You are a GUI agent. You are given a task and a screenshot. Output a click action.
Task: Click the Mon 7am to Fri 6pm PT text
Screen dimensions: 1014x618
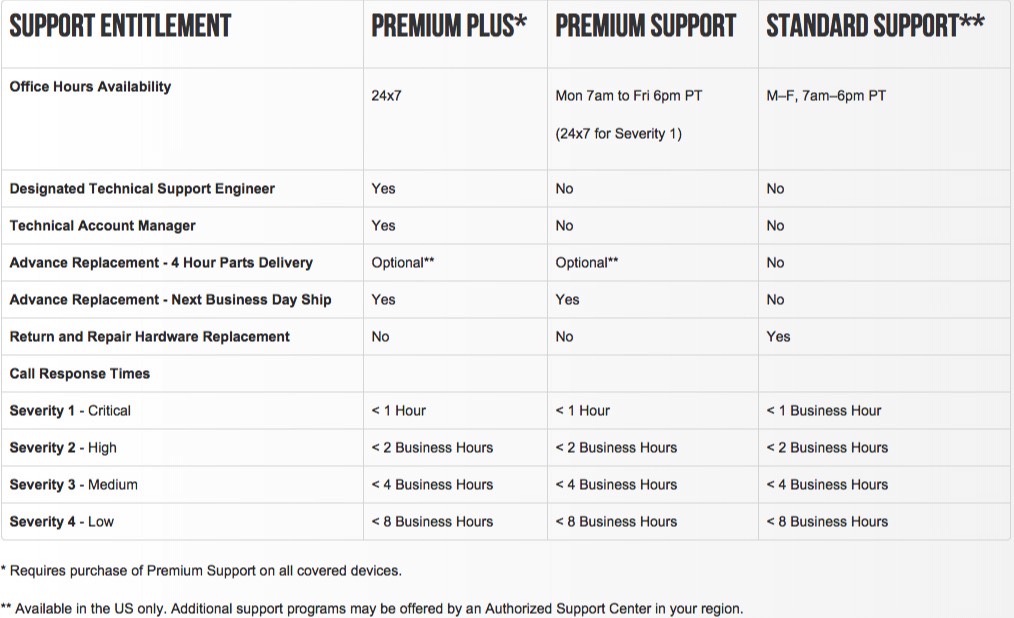[629, 96]
